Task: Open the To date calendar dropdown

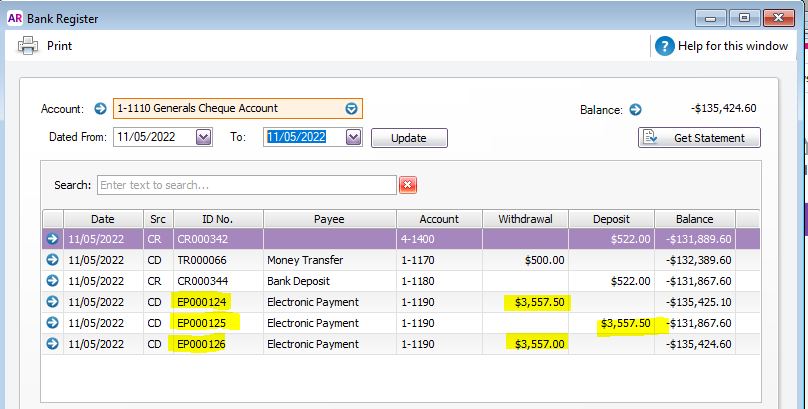Action: (352, 137)
